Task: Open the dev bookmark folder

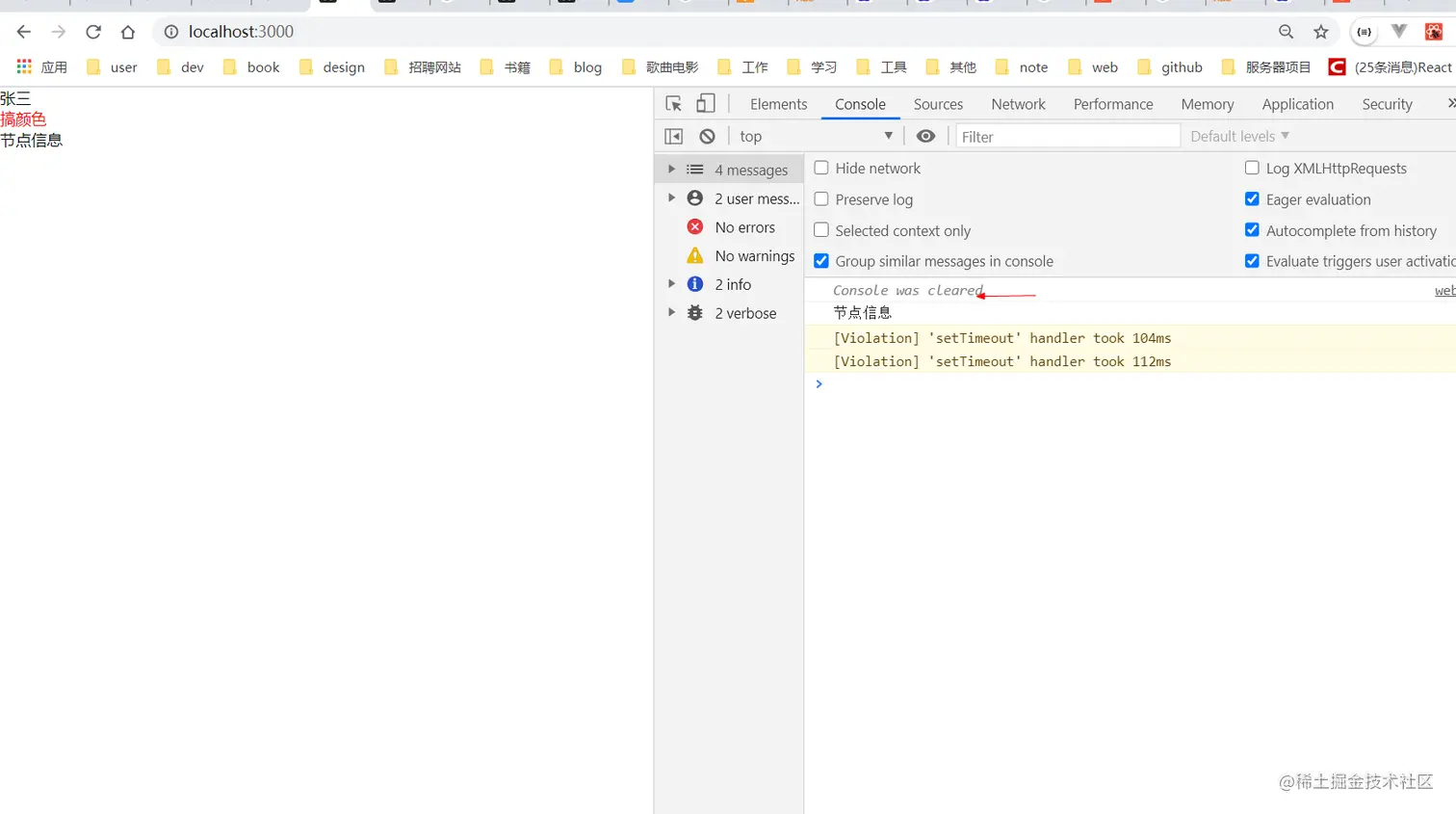Action: click(180, 67)
